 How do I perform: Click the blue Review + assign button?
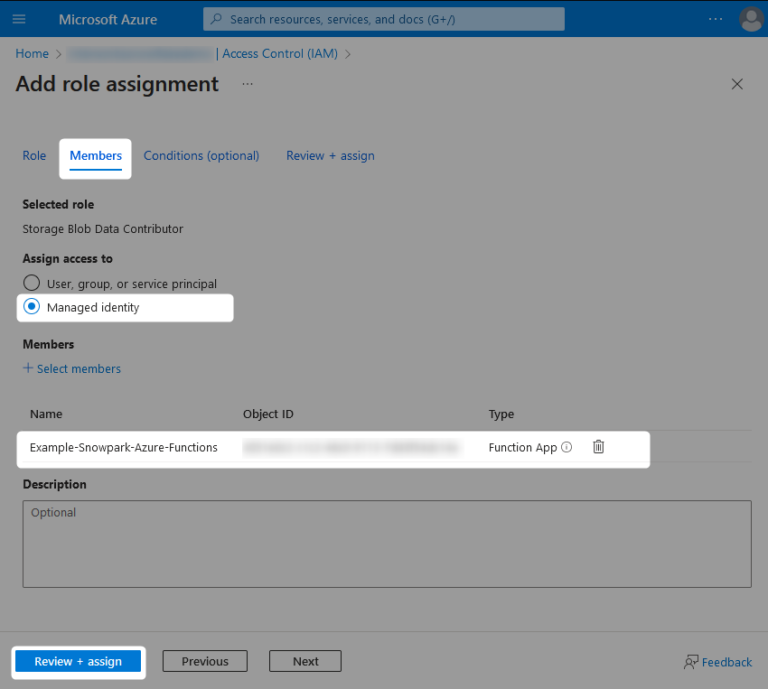tap(78, 661)
